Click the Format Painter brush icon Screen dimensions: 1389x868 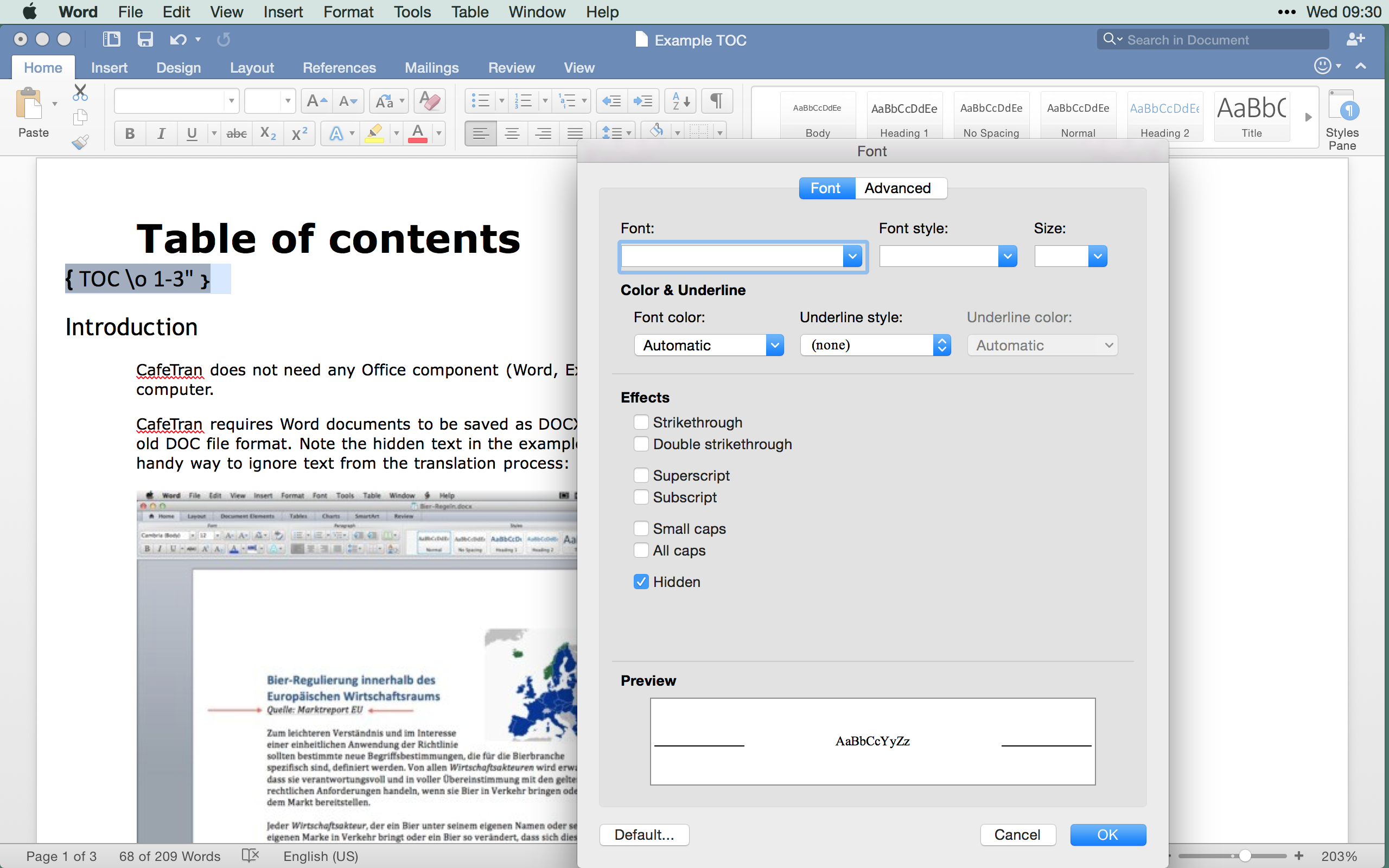pyautogui.click(x=80, y=142)
